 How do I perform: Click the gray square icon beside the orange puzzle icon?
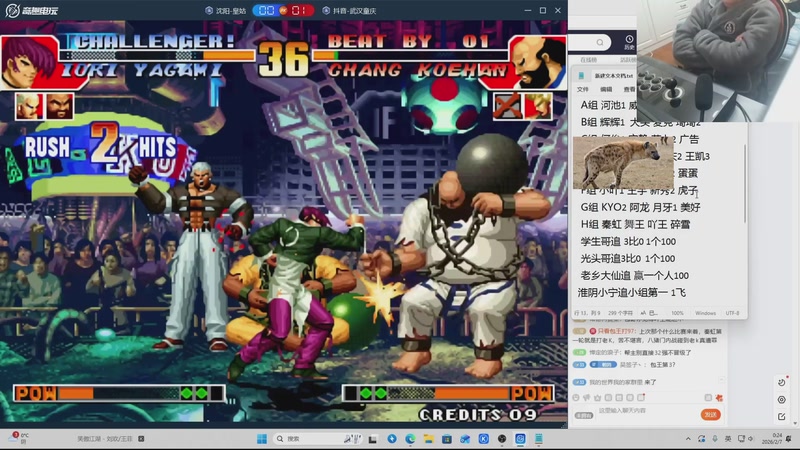pyautogui.click(x=708, y=397)
